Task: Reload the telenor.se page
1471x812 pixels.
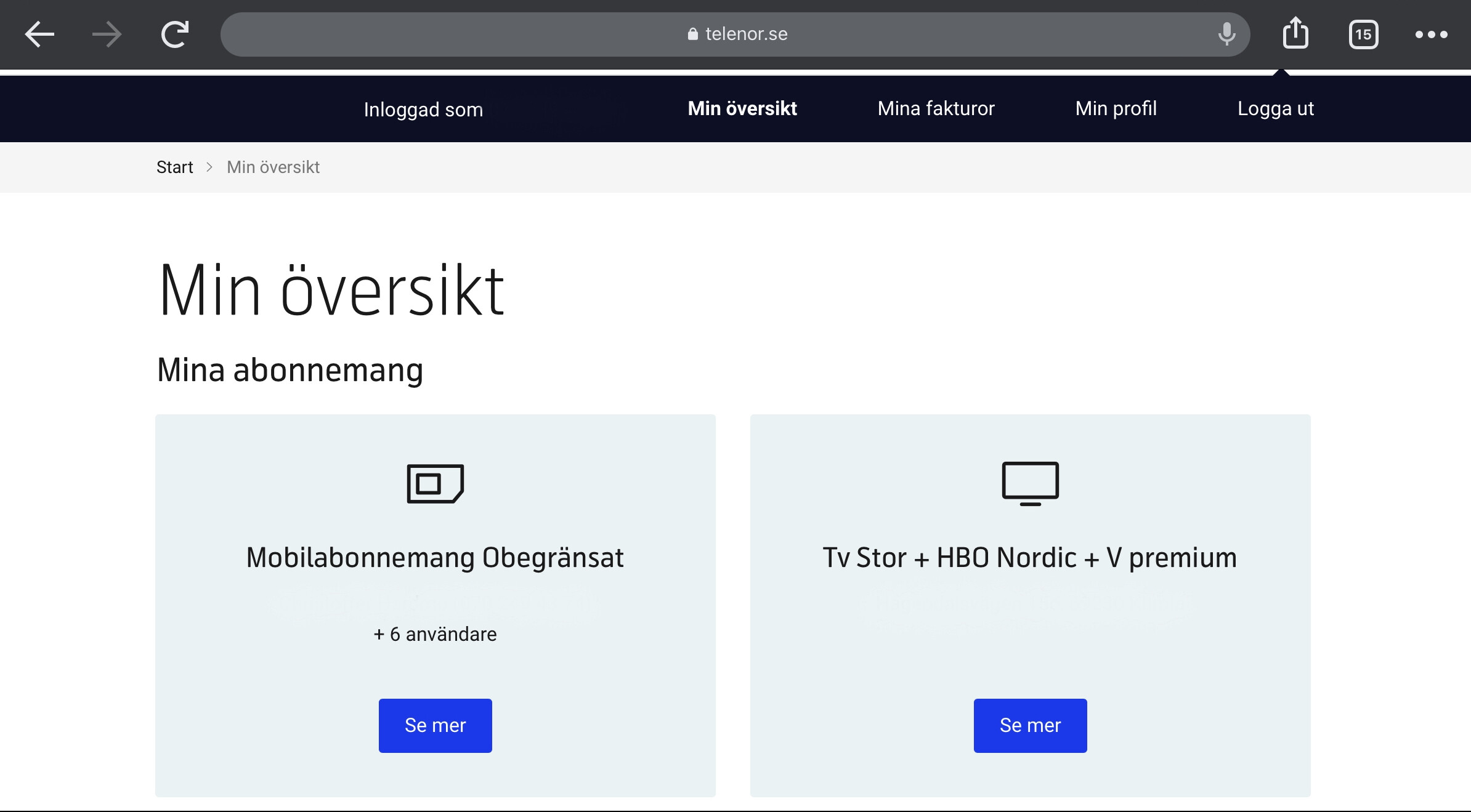Action: (x=175, y=34)
